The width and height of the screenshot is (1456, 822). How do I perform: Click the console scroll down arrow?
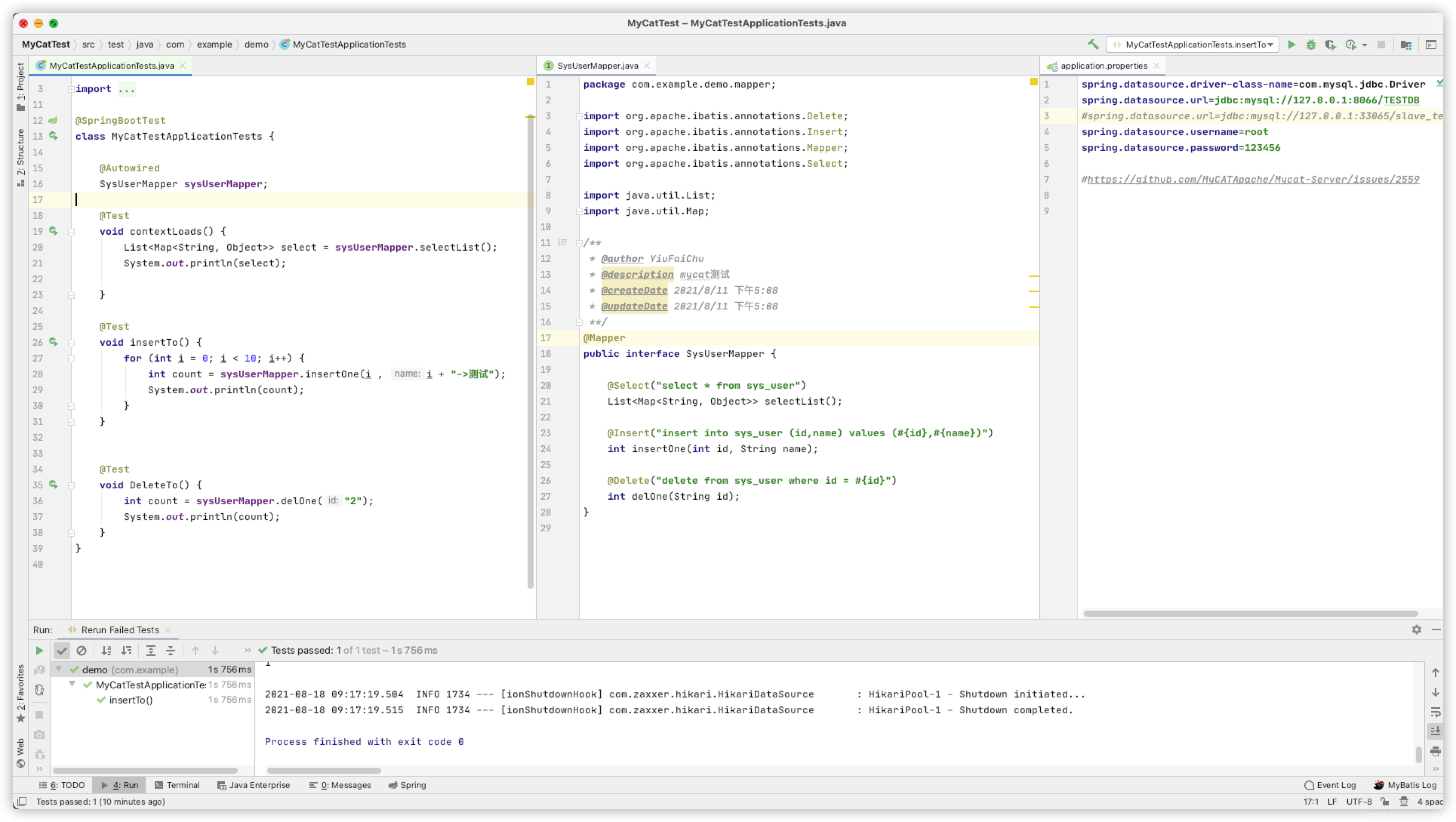click(x=1435, y=692)
